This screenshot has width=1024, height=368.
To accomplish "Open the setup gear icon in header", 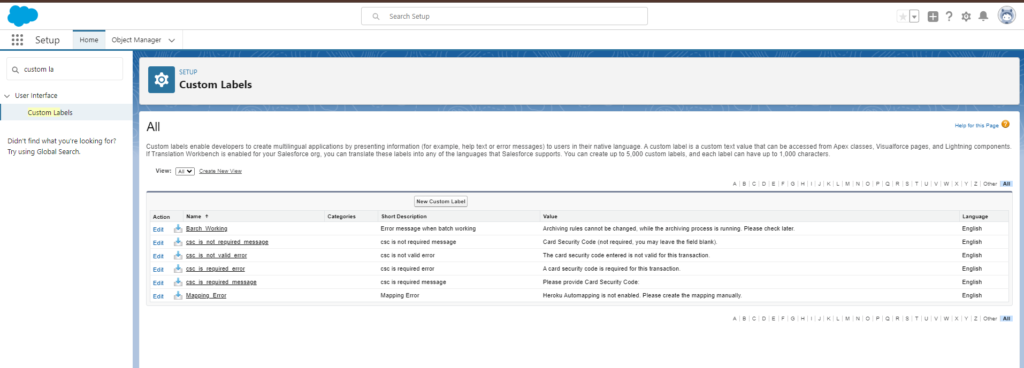I will pyautogui.click(x=966, y=17).
